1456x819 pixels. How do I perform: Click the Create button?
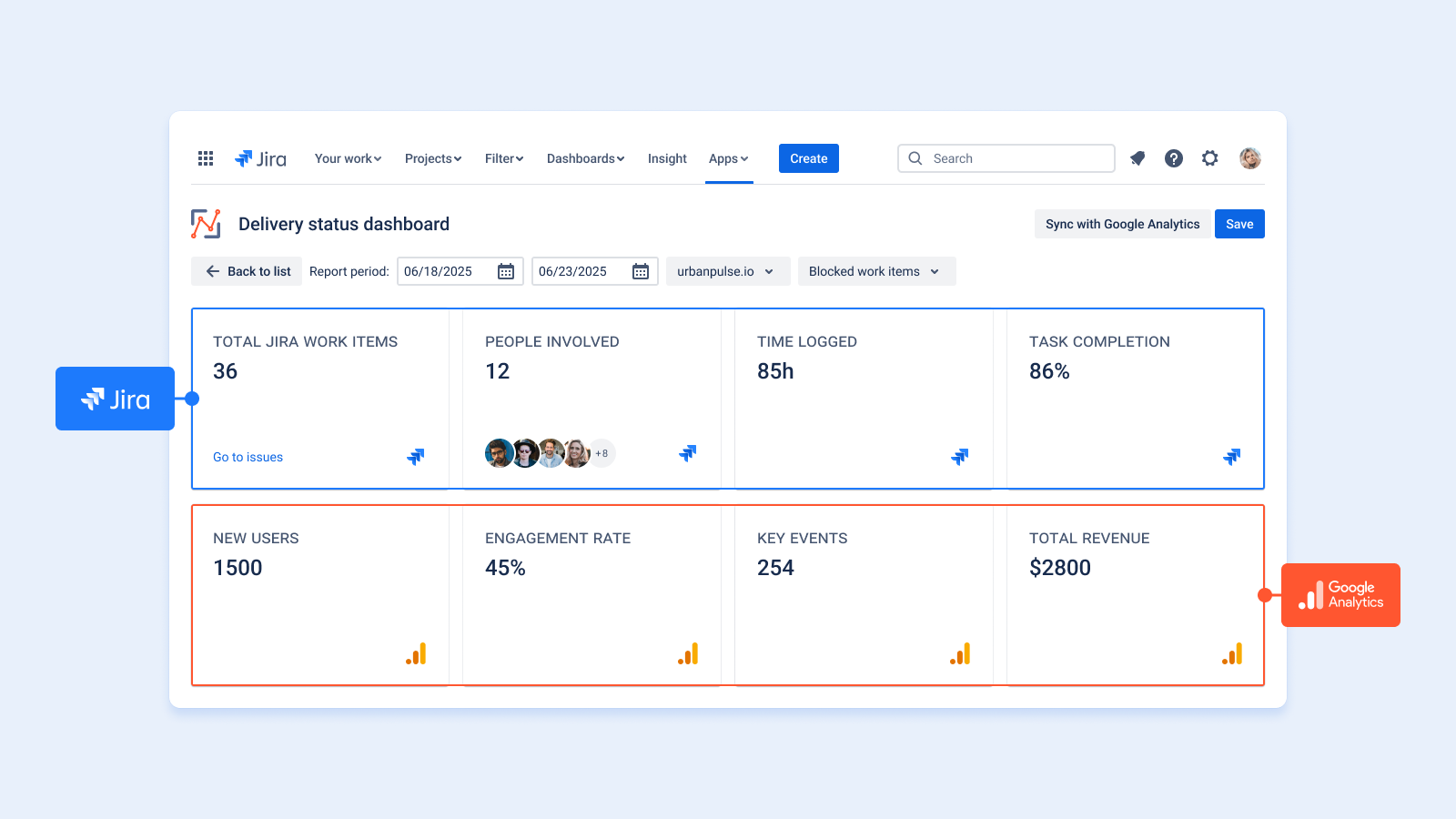(x=809, y=158)
